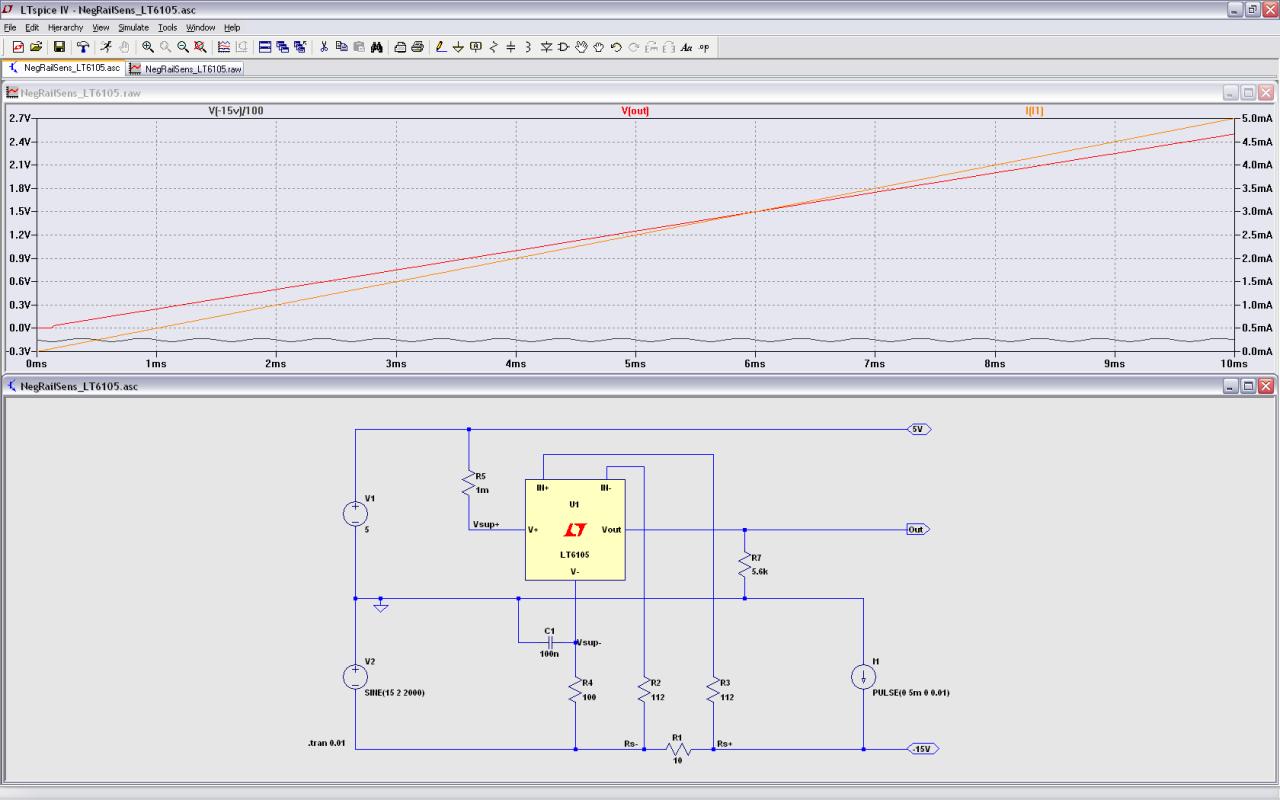Image resolution: width=1280 pixels, height=800 pixels.
Task: Select the V1 voltage source symbol
Action: coord(355,514)
